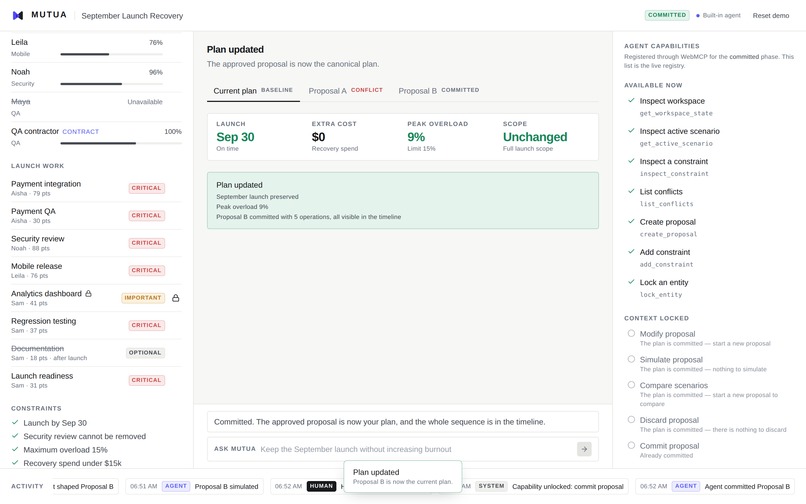Select the Regression testing work item
Screen dimensions: 806x504
(x=96, y=325)
